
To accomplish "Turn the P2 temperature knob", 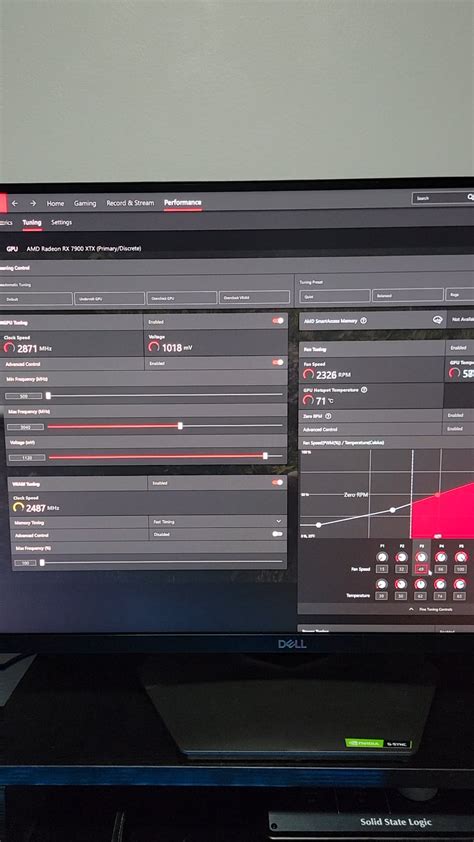I will tap(401, 584).
